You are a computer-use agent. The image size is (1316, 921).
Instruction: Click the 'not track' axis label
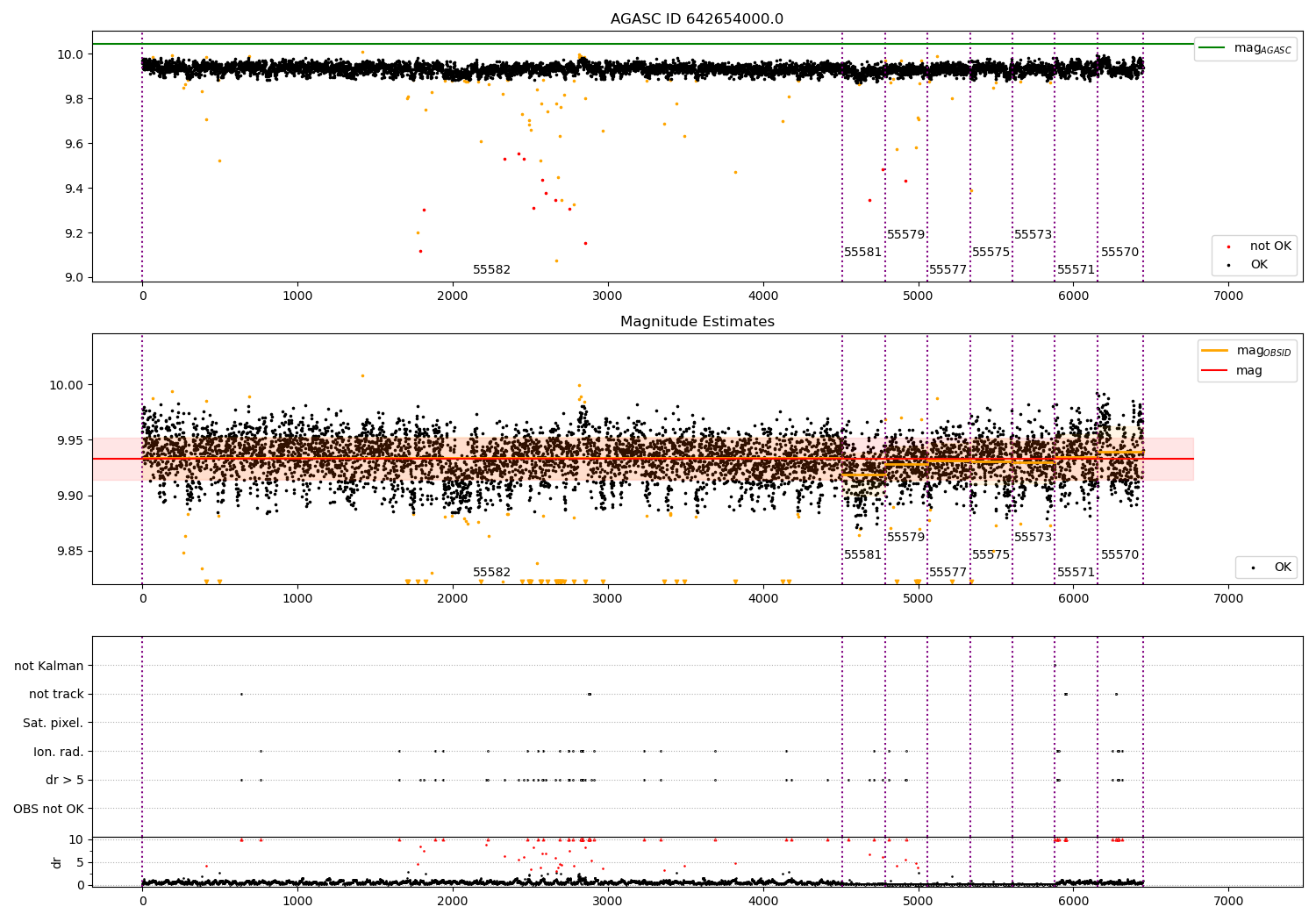pos(56,695)
